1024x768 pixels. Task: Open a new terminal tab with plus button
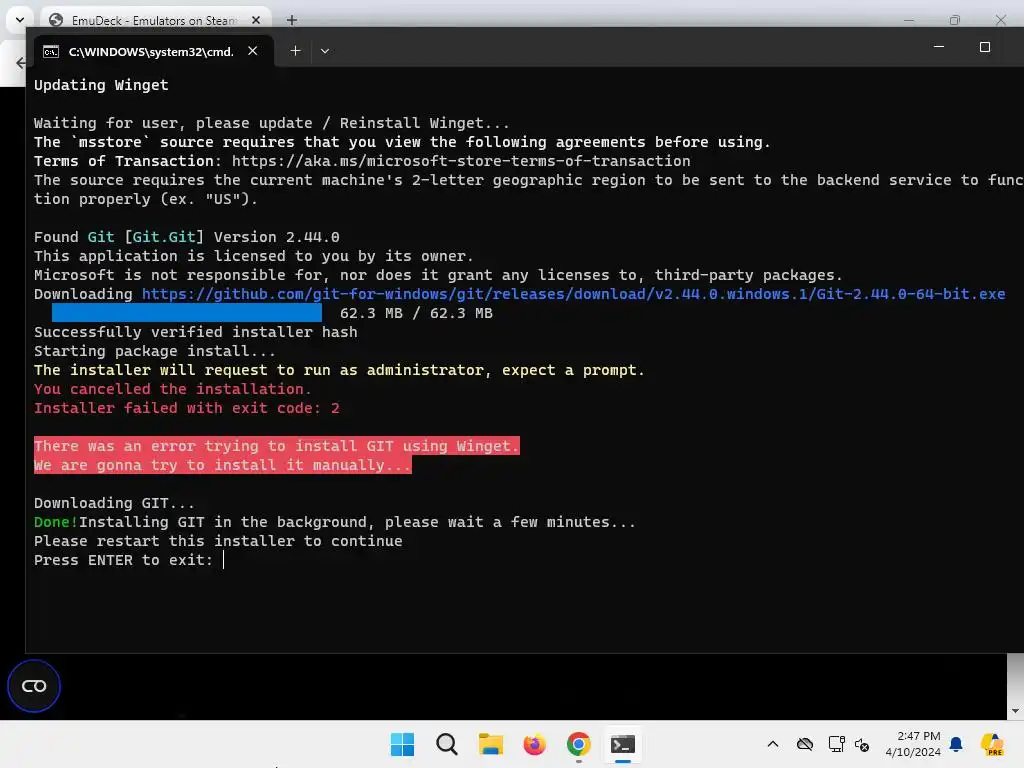(x=295, y=51)
